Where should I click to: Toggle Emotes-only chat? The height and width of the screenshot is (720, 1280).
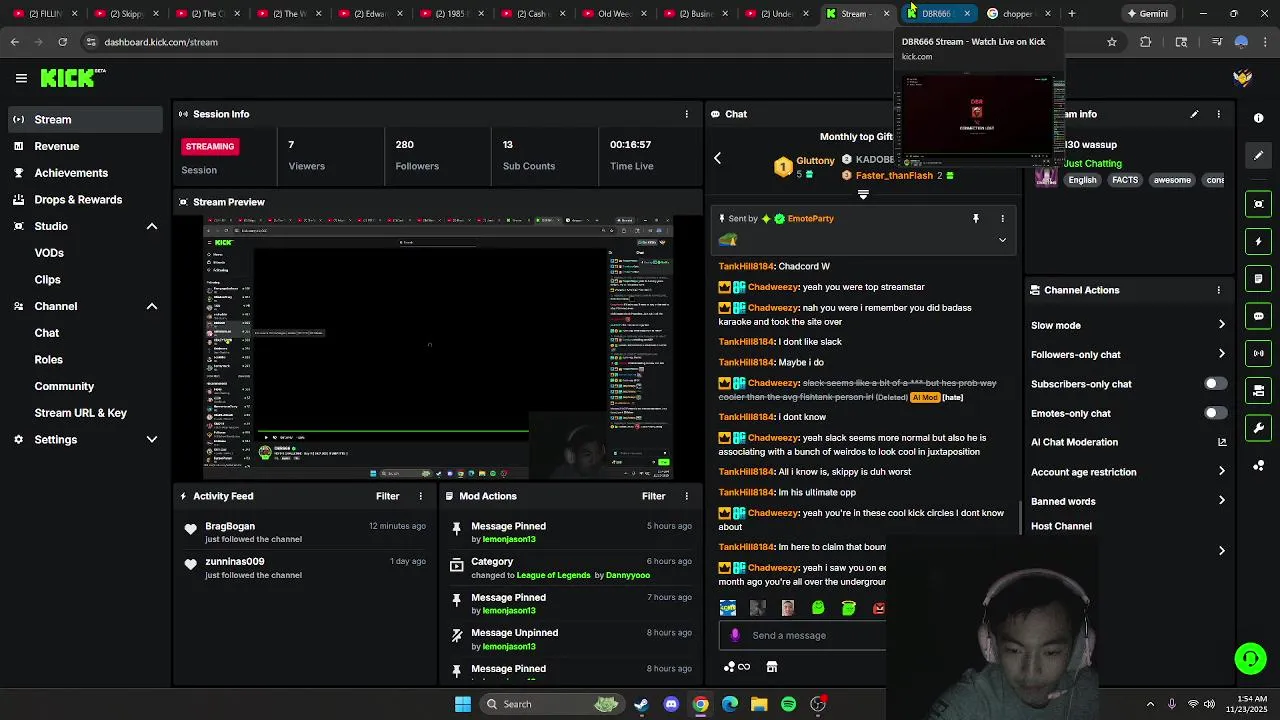[x=1215, y=413]
